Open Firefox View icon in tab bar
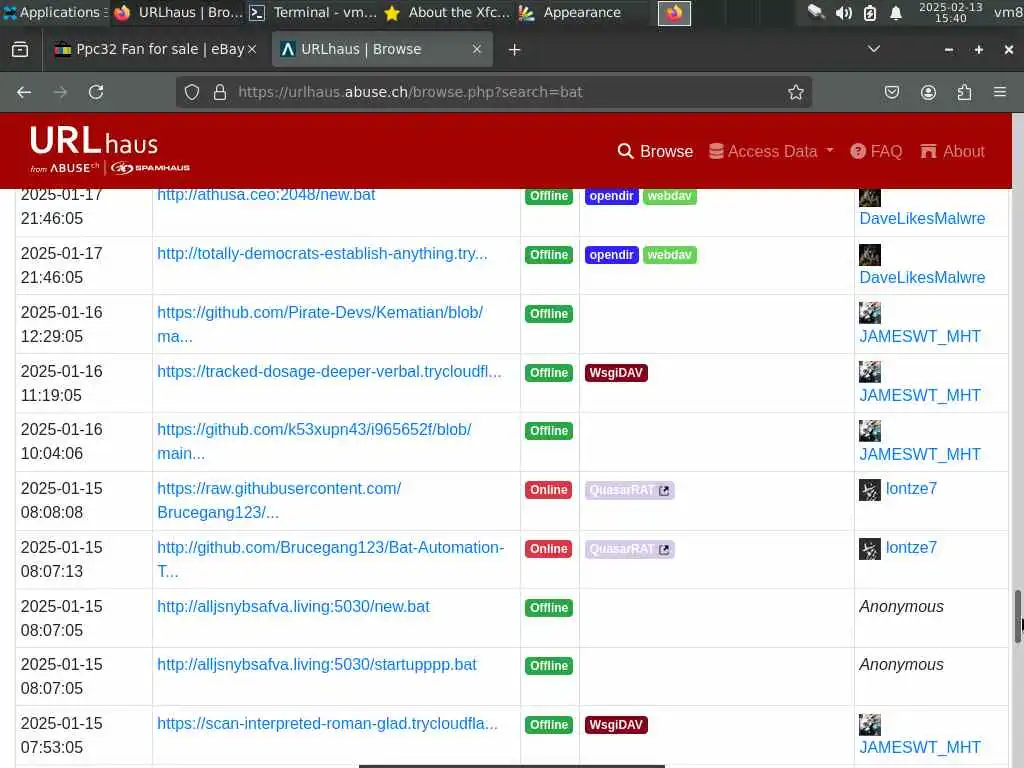 pos(20,49)
